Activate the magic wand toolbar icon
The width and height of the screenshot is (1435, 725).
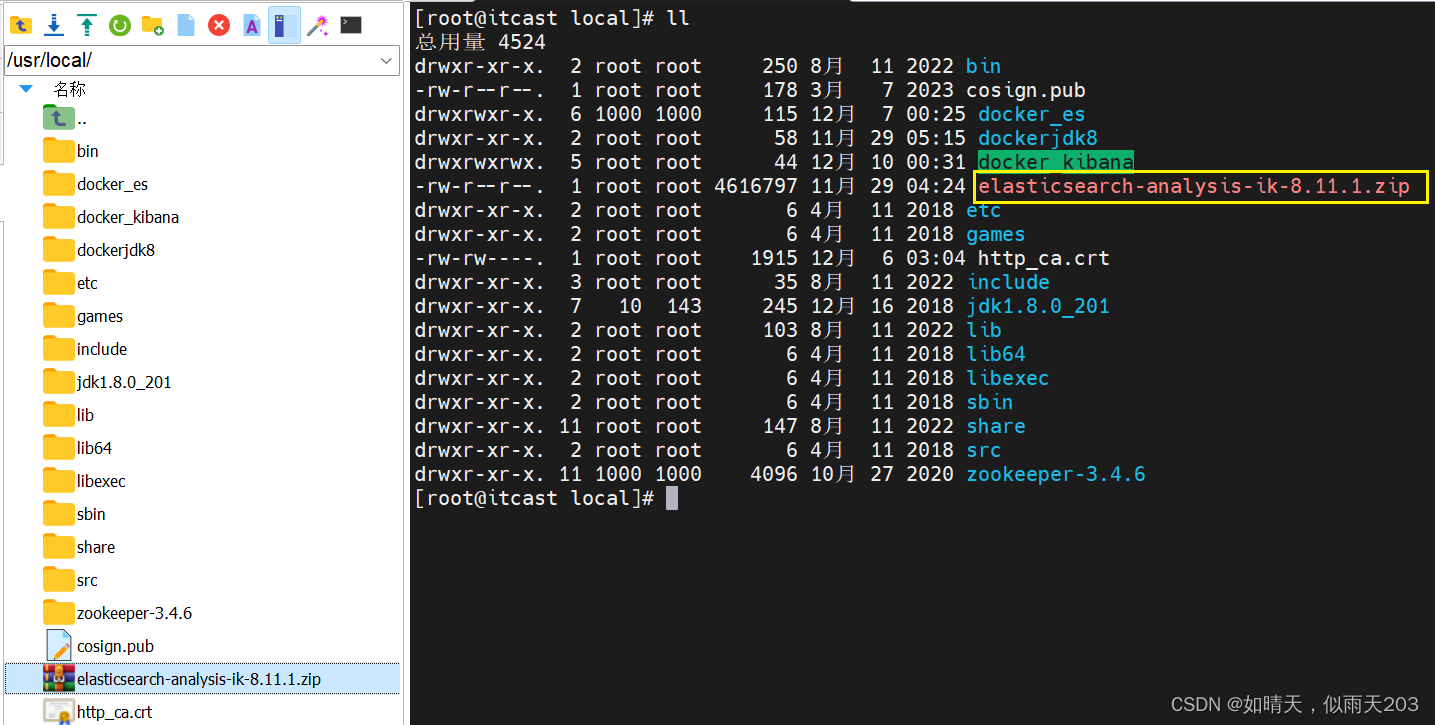318,25
